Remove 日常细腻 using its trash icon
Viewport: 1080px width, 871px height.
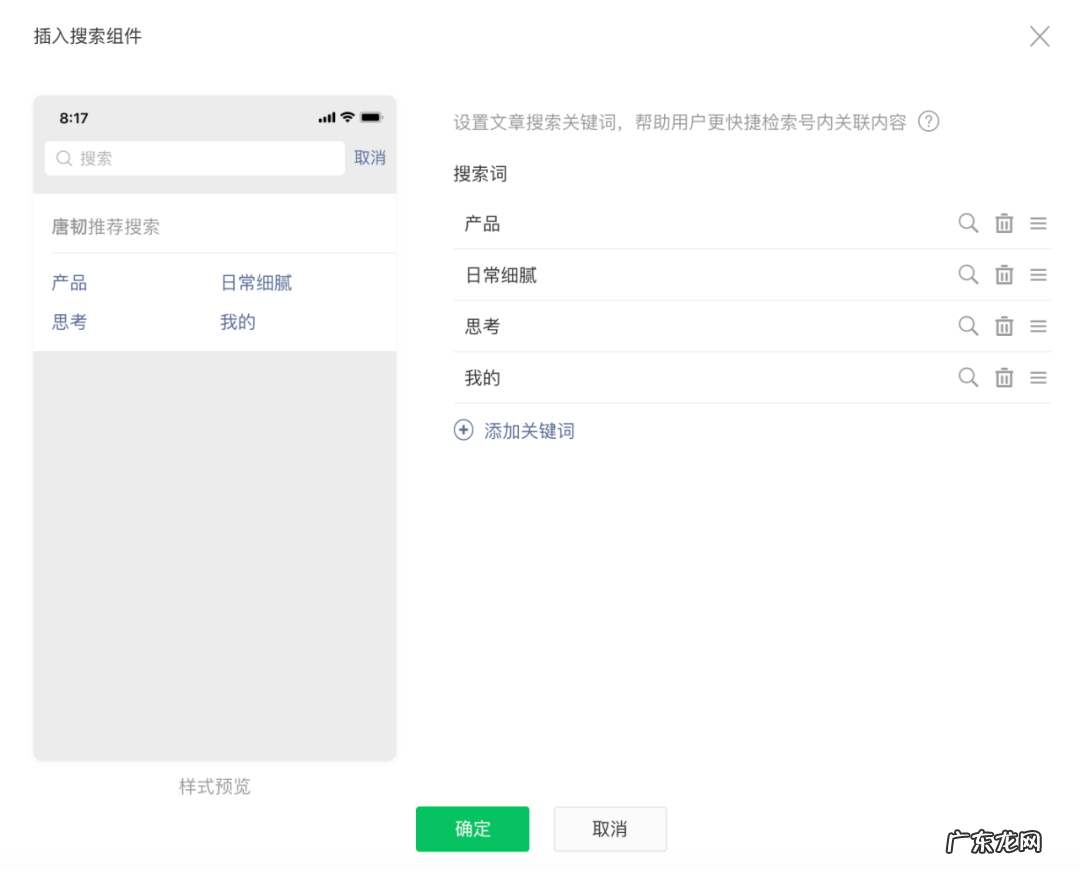[x=1004, y=274]
